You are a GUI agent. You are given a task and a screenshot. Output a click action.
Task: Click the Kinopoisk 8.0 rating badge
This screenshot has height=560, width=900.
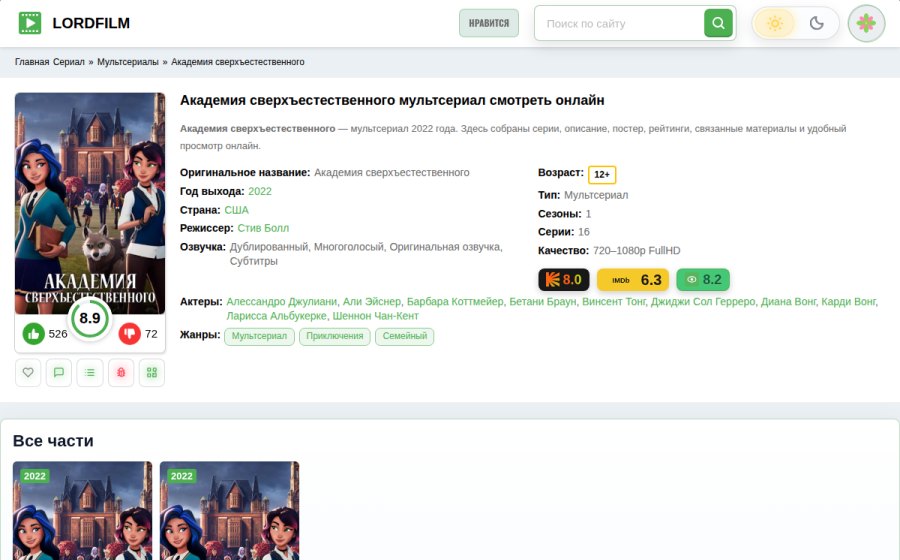(564, 279)
